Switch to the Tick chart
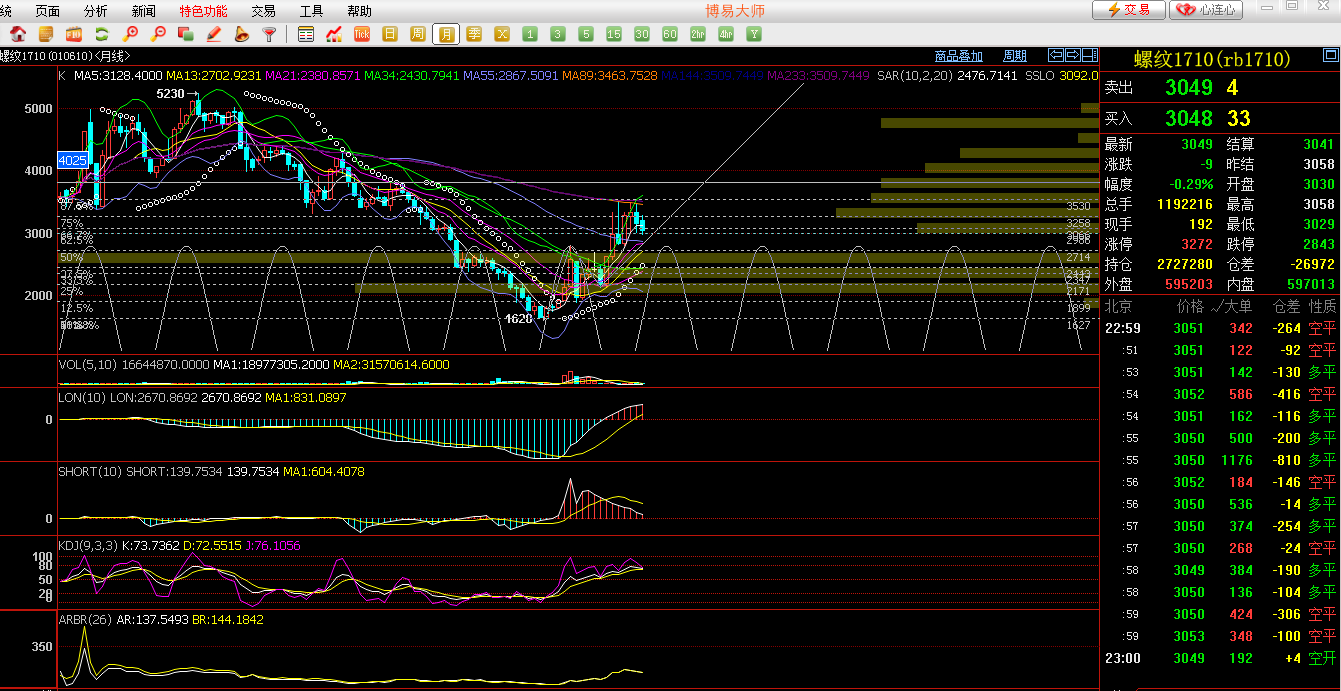This screenshot has width=1341, height=691. tap(362, 34)
